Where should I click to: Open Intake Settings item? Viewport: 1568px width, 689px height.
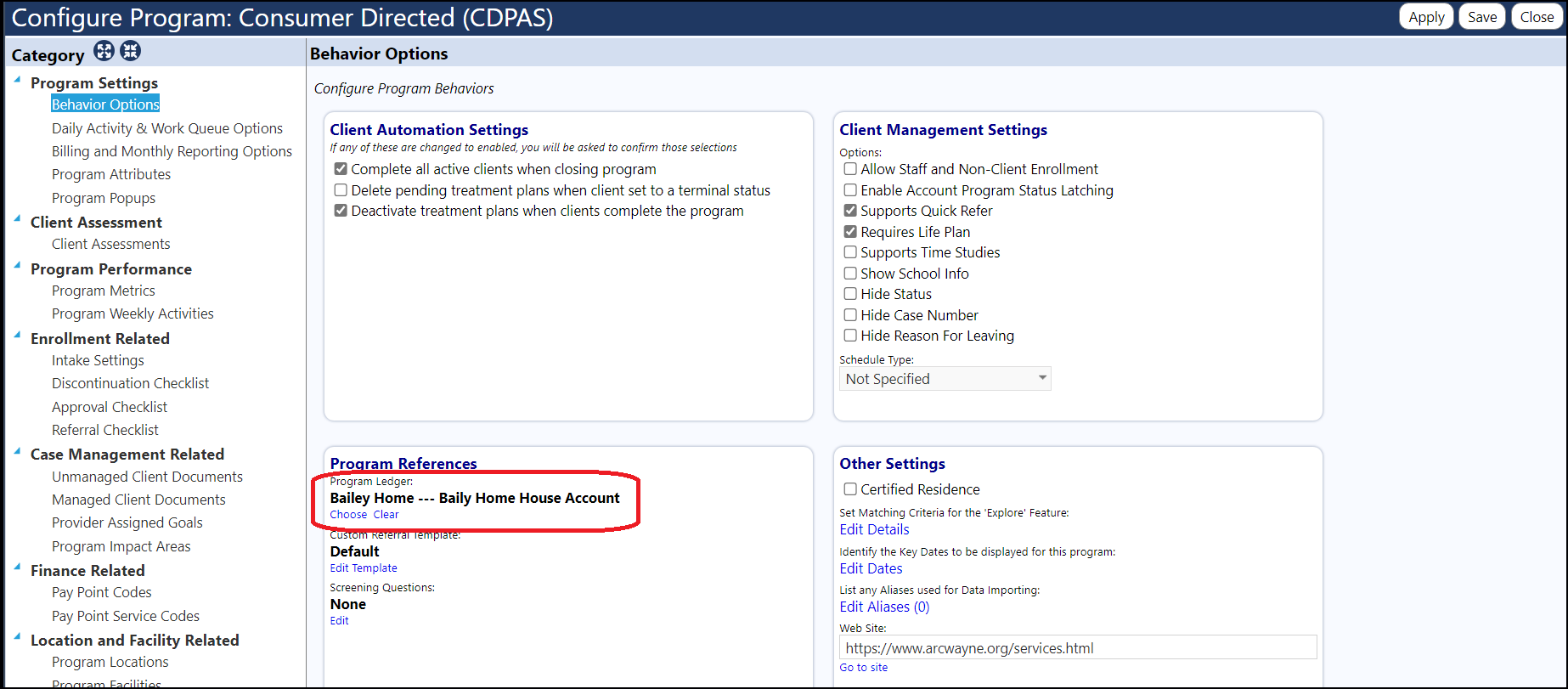tap(98, 360)
